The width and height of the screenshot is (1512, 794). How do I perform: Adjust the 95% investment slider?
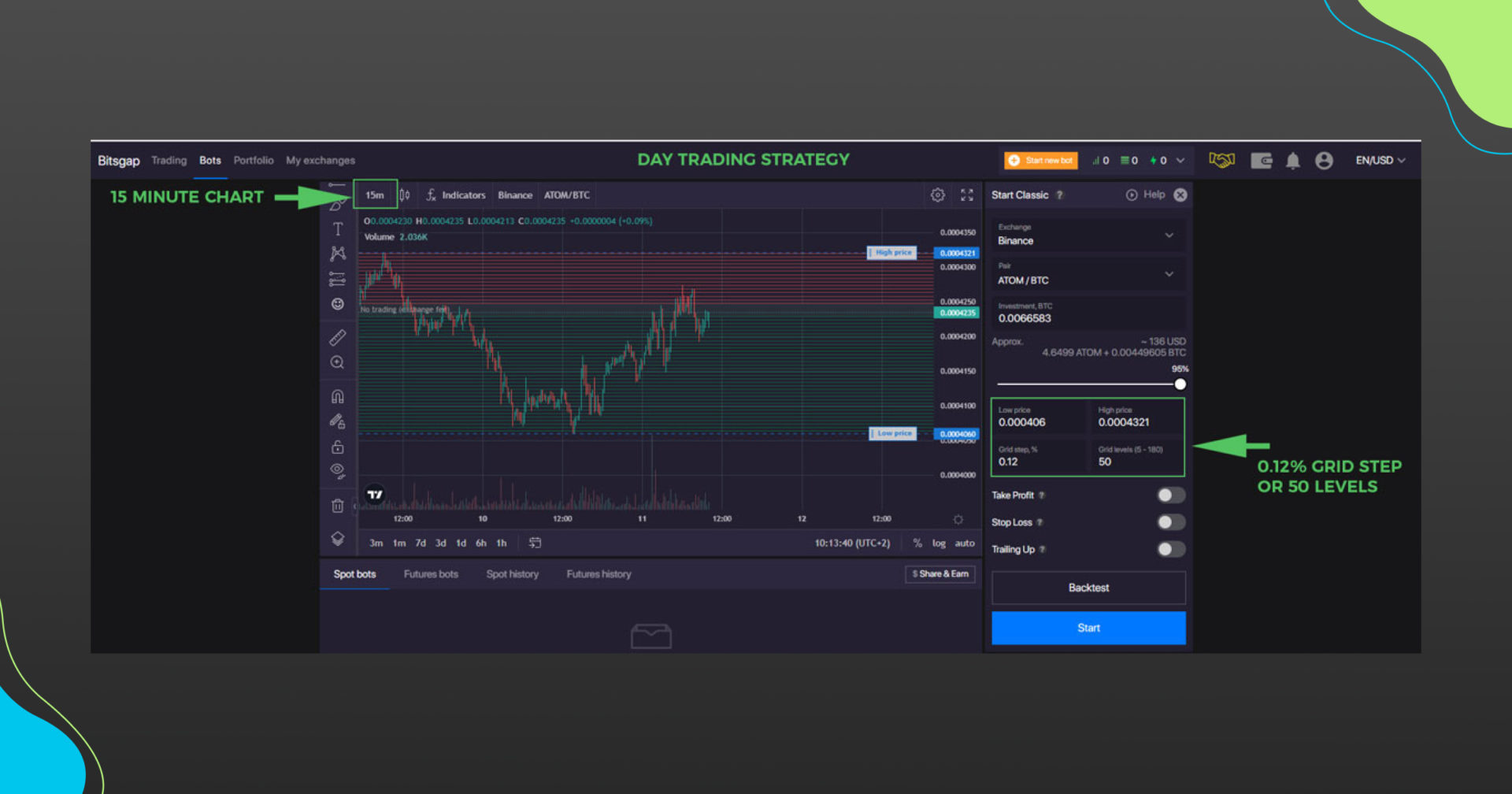[1180, 384]
